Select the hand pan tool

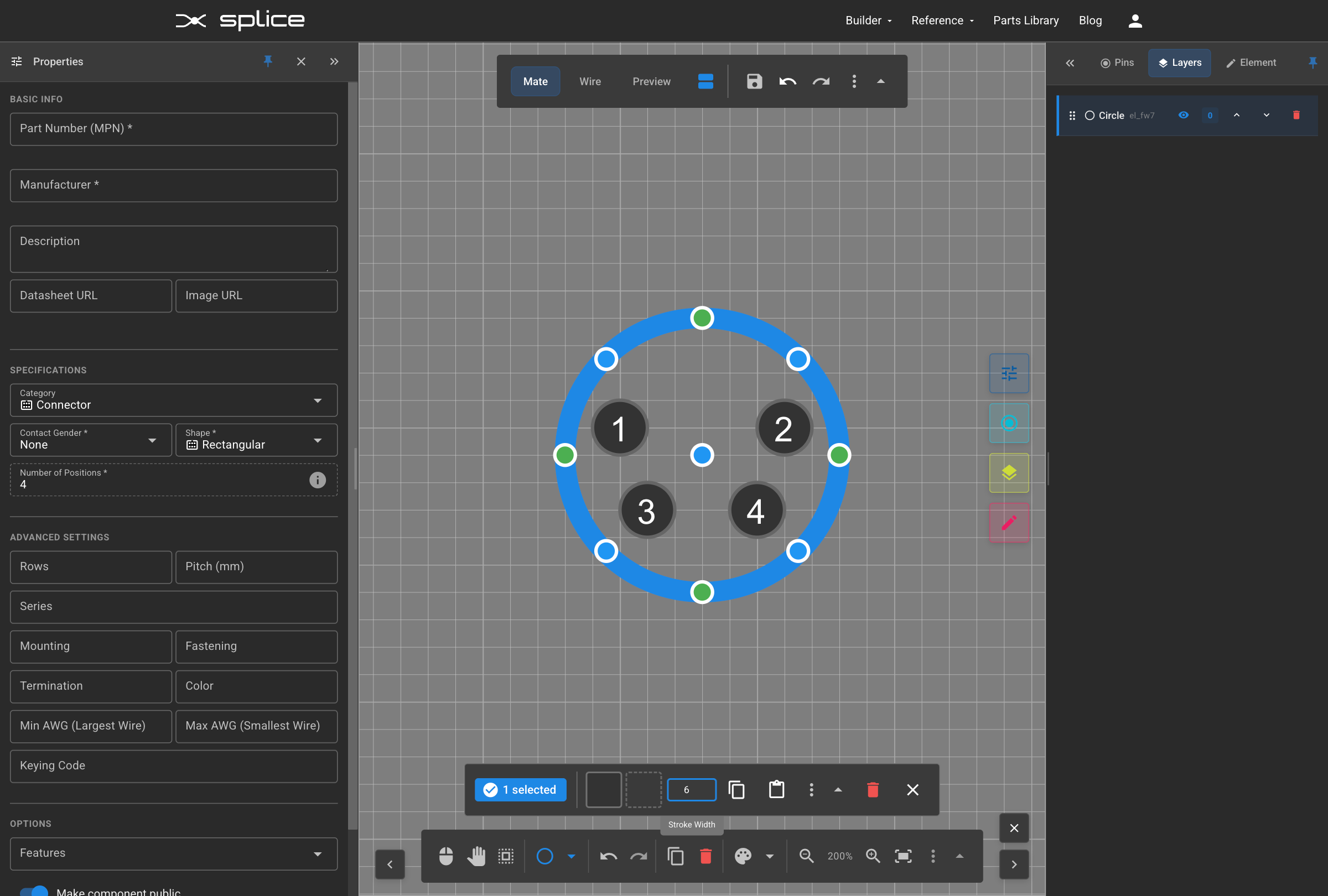(475, 856)
